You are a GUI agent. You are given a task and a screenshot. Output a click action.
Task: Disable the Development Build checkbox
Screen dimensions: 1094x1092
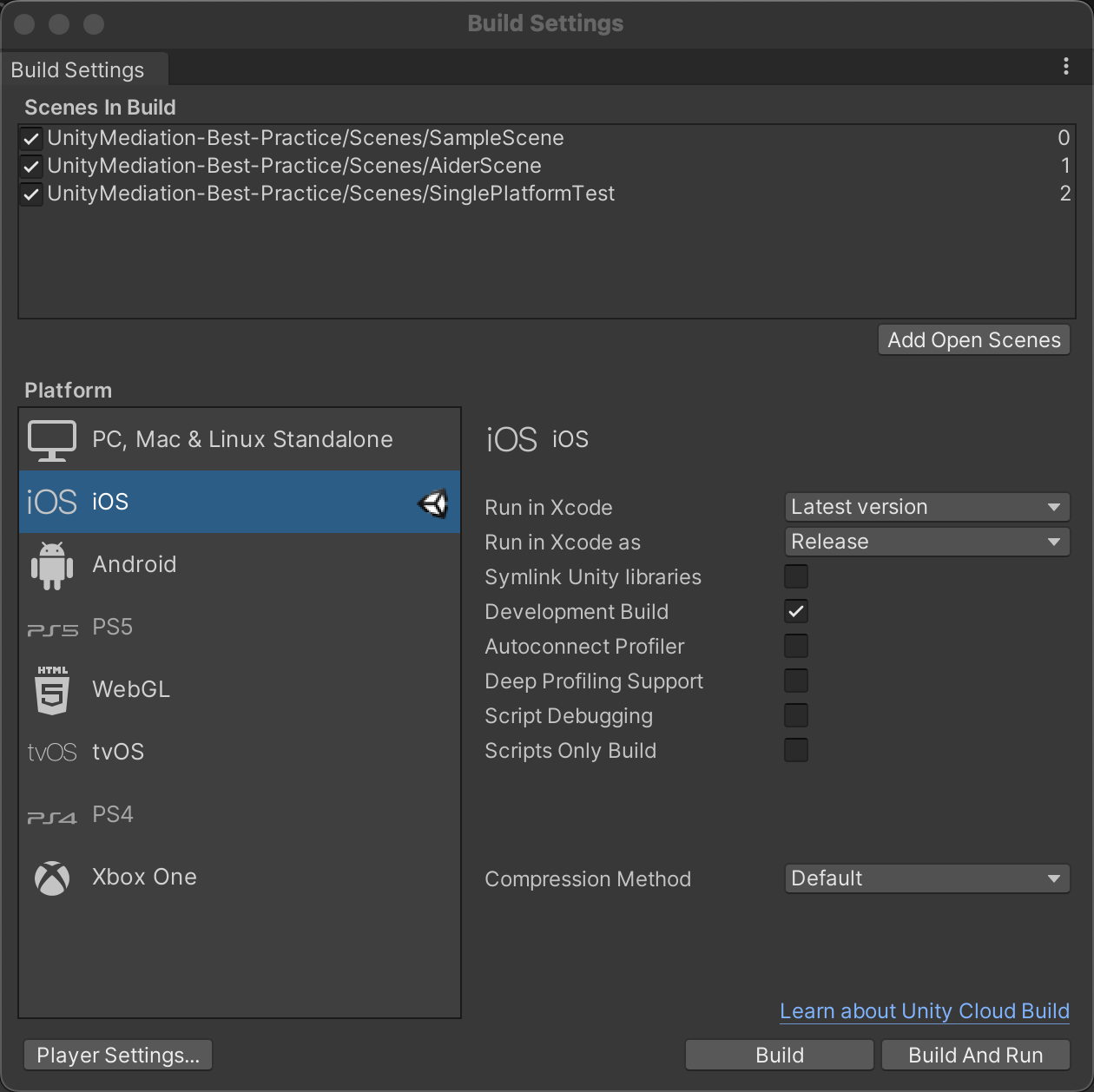pos(796,611)
